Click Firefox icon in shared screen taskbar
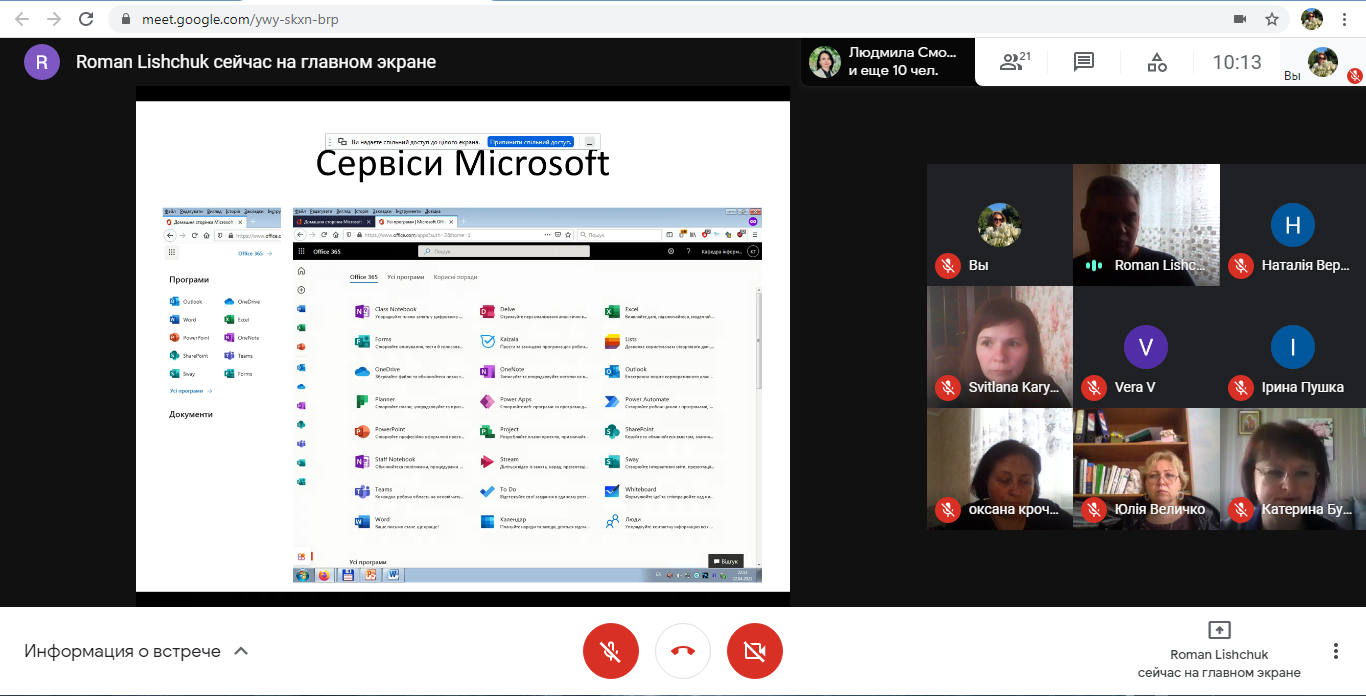The image size is (1366, 696). point(324,575)
